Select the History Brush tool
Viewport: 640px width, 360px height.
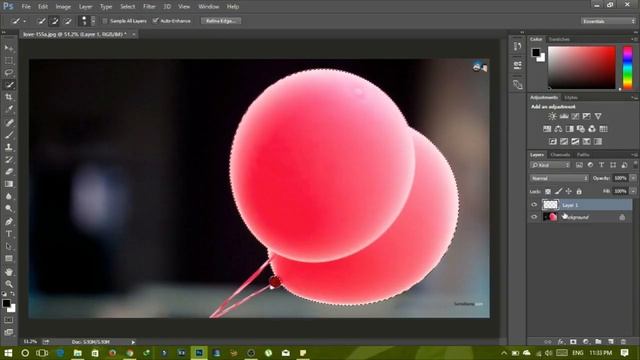pos(9,160)
